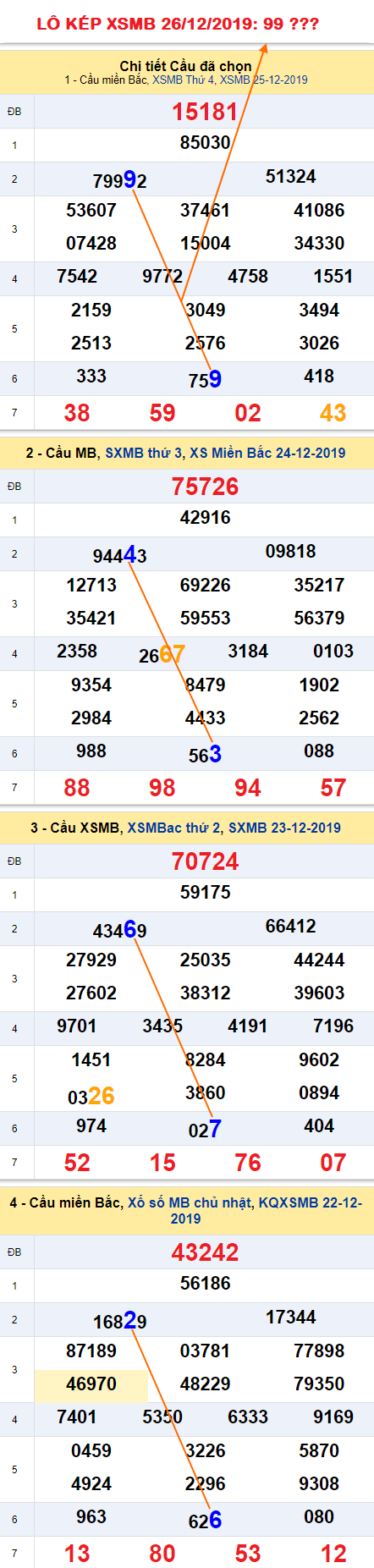
Task: Click the red number 53
Action: click(248, 1554)
